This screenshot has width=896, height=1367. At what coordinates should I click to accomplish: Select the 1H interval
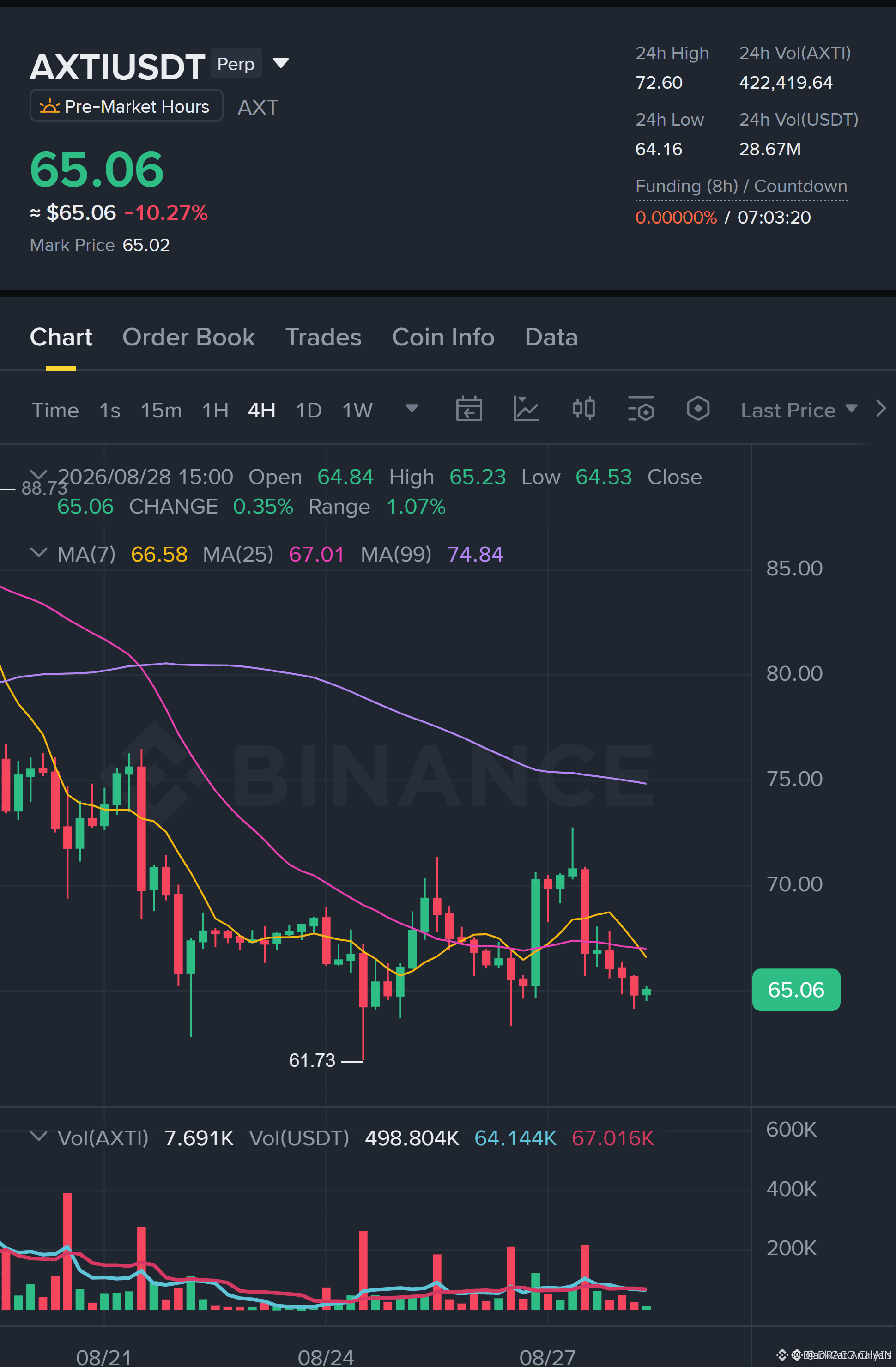[x=215, y=410]
